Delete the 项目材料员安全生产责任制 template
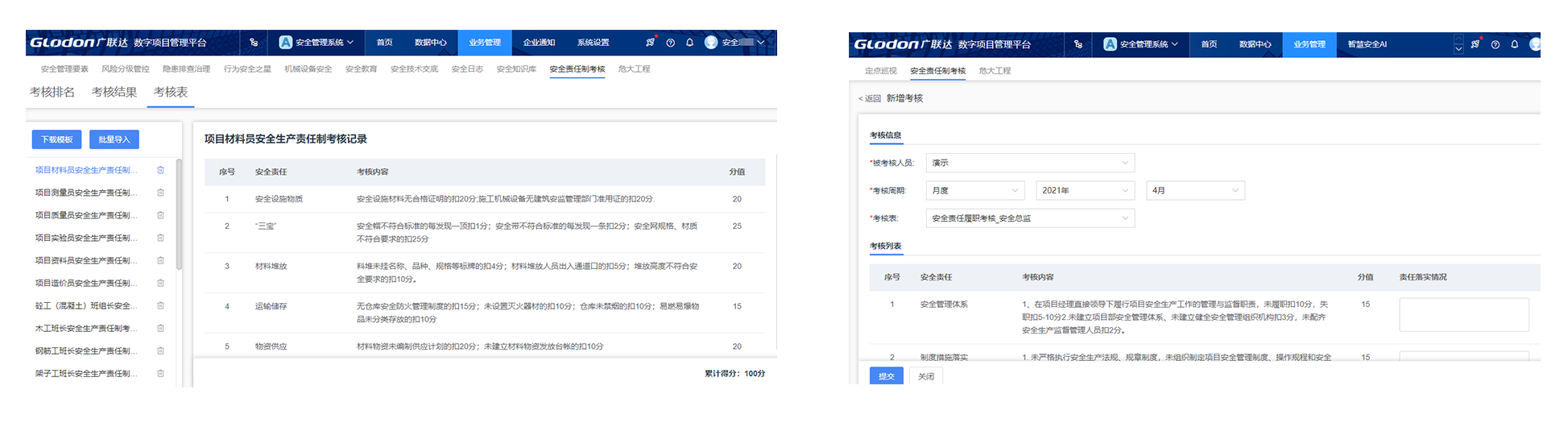 tap(160, 170)
